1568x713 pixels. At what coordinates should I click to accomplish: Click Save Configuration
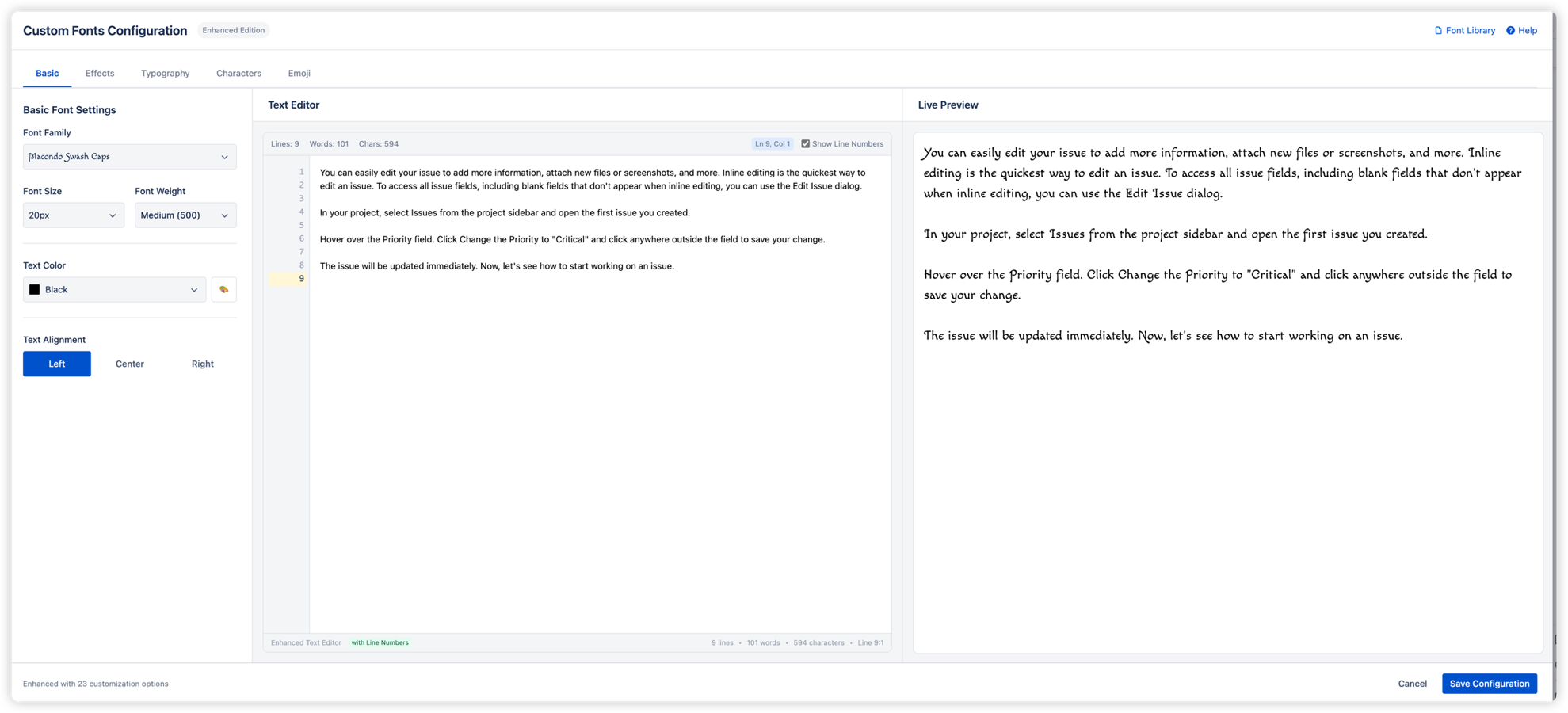(1490, 683)
